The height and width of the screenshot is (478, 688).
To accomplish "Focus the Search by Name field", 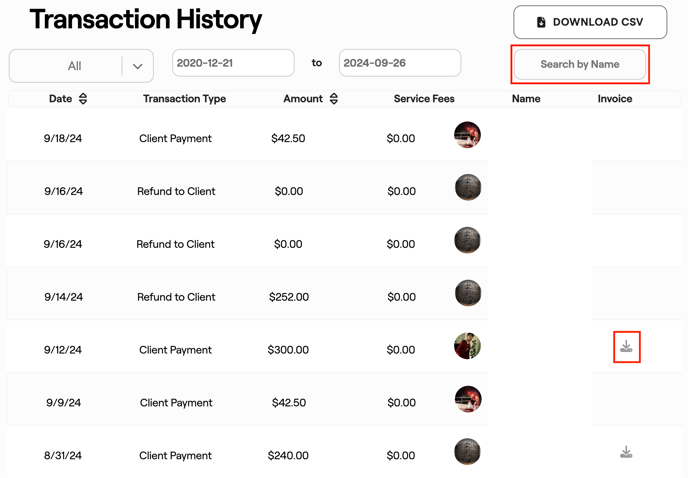I will pos(580,64).
